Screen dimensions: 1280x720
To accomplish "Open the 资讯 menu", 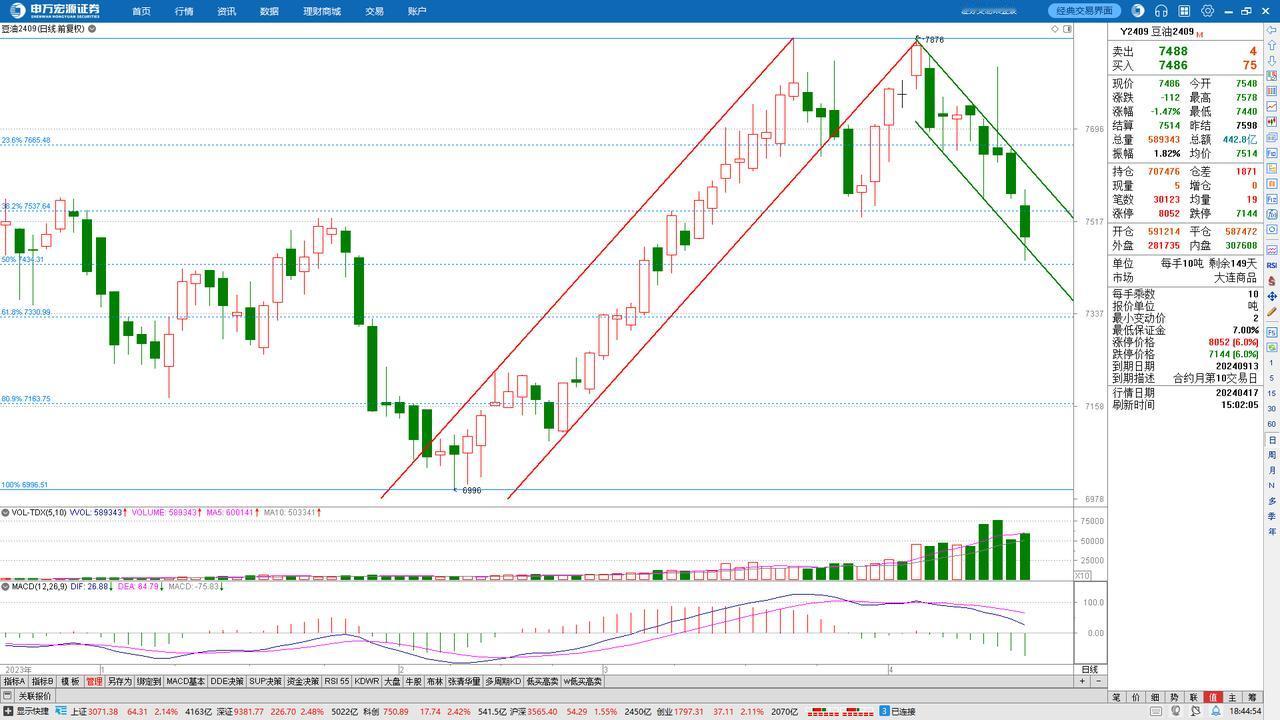I will tap(227, 11).
